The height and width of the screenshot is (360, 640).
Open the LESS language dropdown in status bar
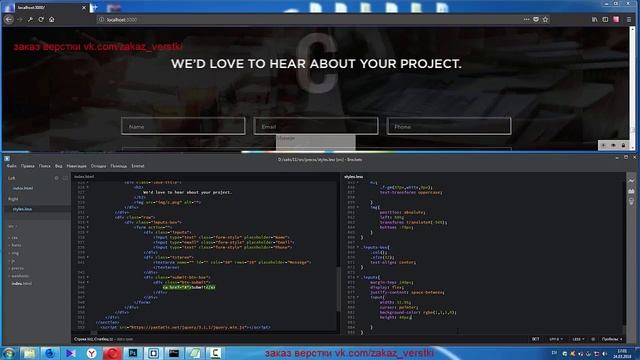click(x=578, y=339)
